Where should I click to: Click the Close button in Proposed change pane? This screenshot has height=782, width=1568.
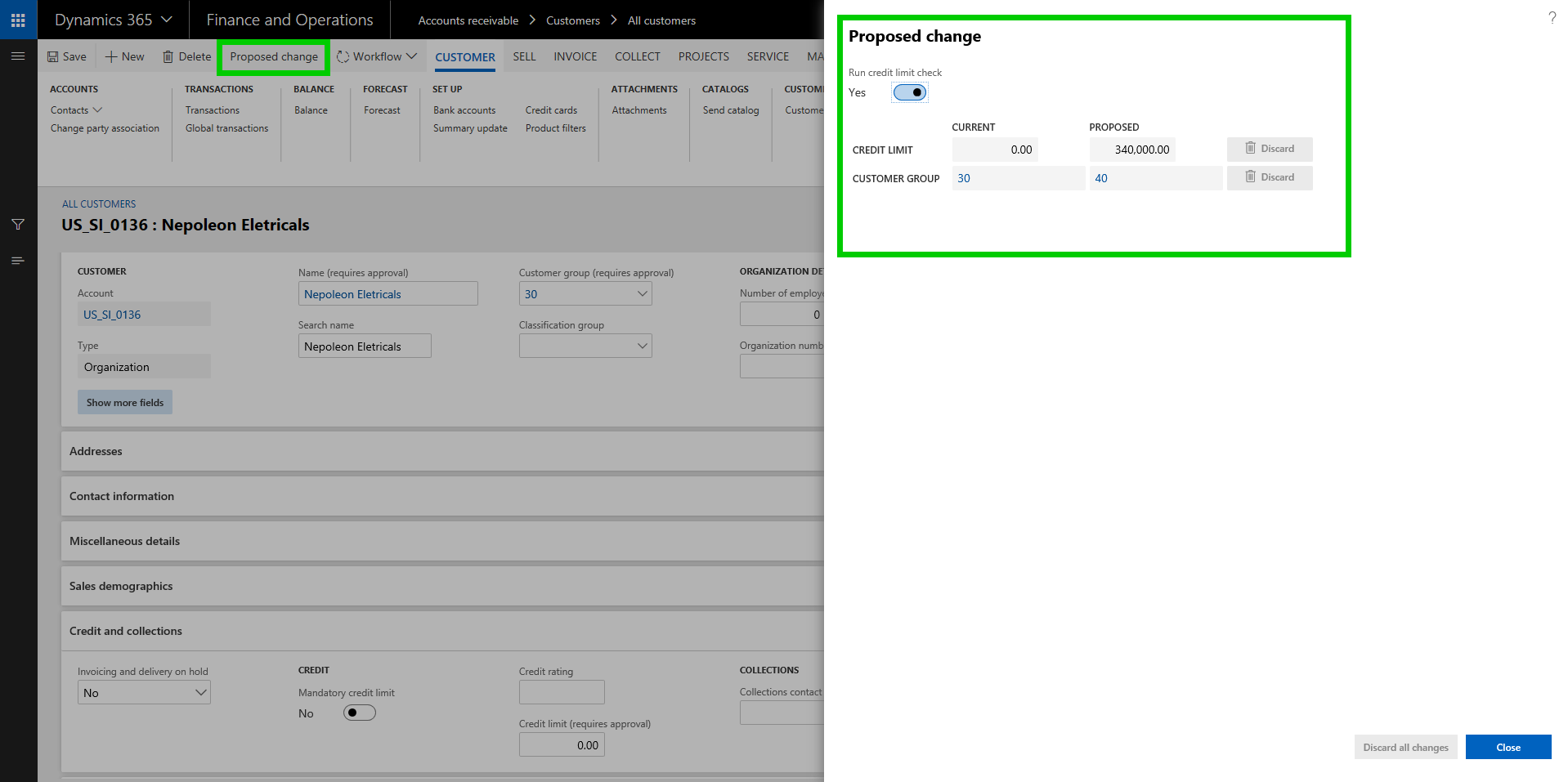[x=1508, y=747]
